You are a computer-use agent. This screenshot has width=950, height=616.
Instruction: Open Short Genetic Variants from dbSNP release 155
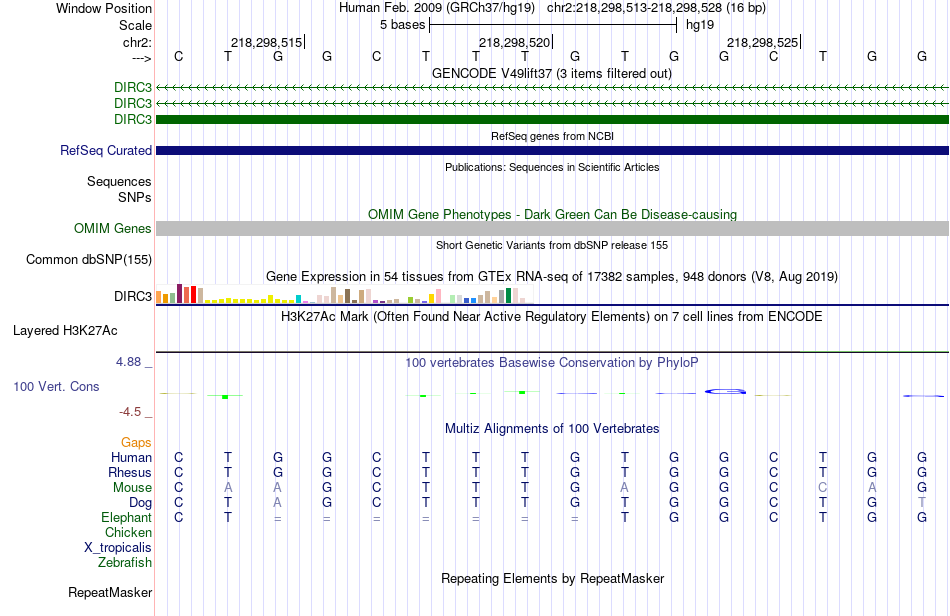point(552,245)
